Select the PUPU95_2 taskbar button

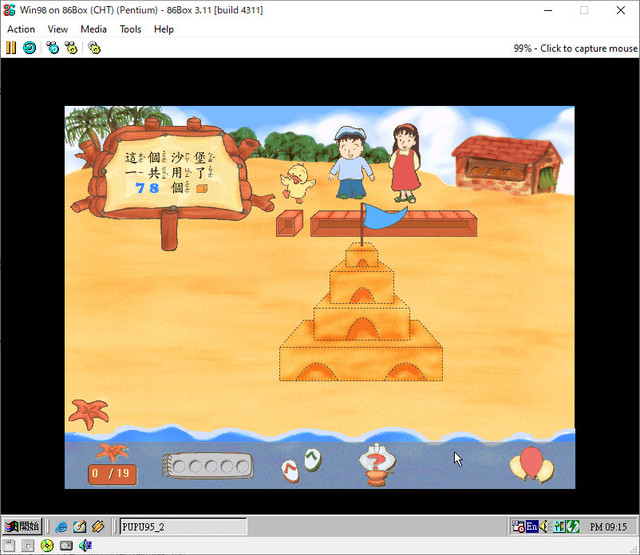pos(183,527)
